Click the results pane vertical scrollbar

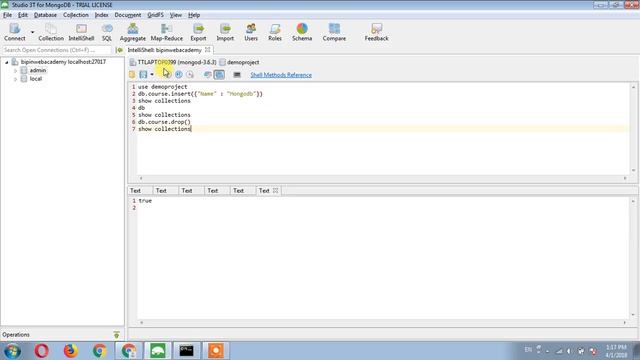coord(633,258)
